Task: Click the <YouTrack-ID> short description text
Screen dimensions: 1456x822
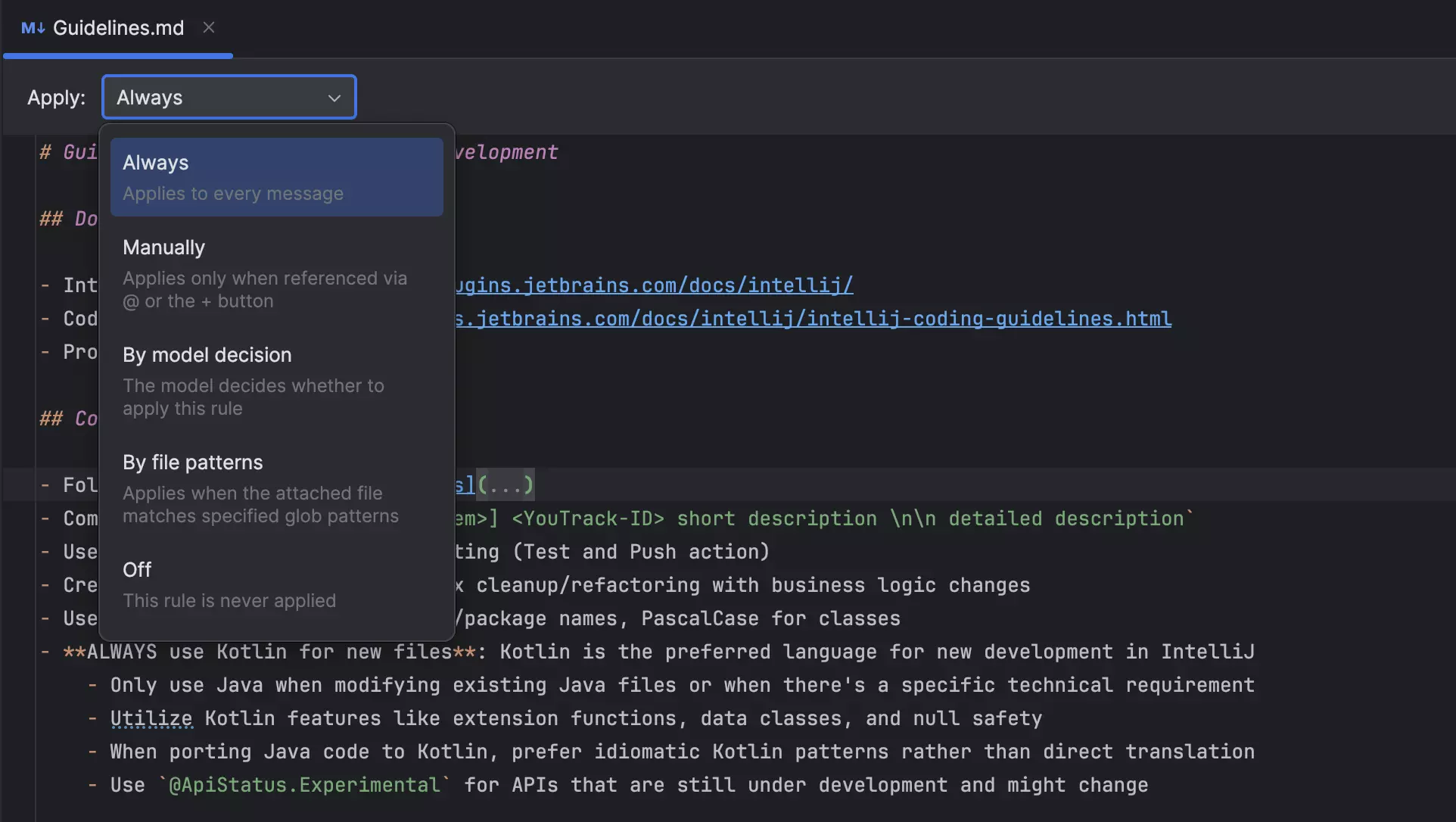Action: point(694,518)
